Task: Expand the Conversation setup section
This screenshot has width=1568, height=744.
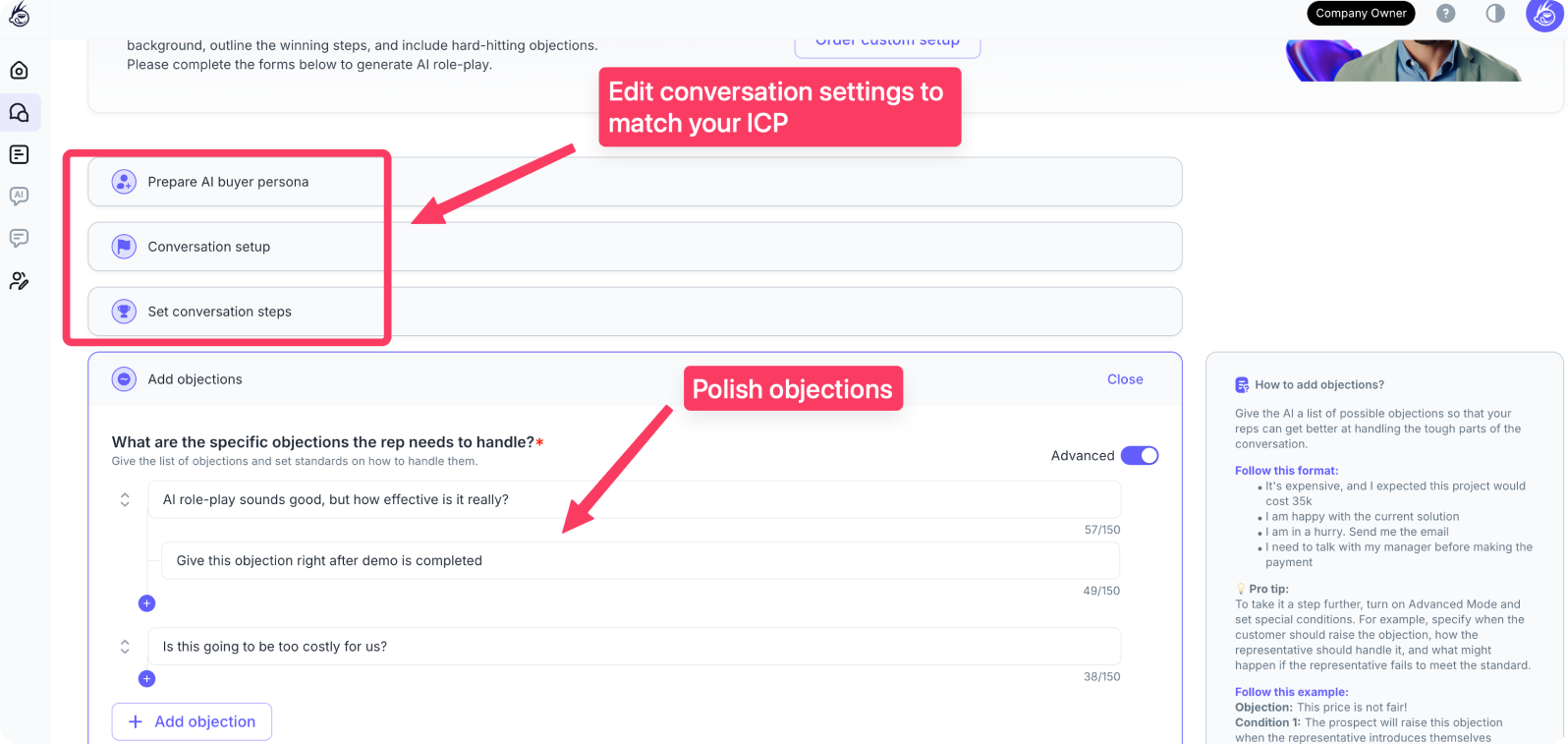Action: point(209,247)
